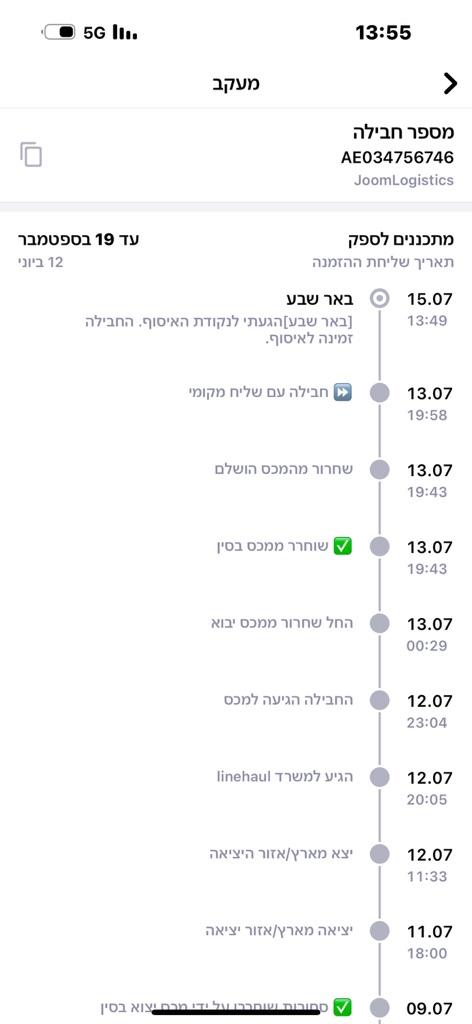Image resolution: width=472 pixels, height=1024 pixels.
Task: Tap the fast-forward emoji on local courier entry
Action: coord(343,392)
